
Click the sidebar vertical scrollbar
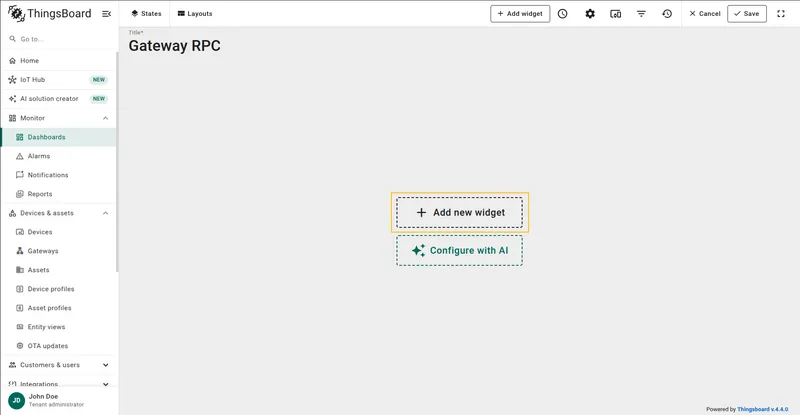[x=117, y=162]
